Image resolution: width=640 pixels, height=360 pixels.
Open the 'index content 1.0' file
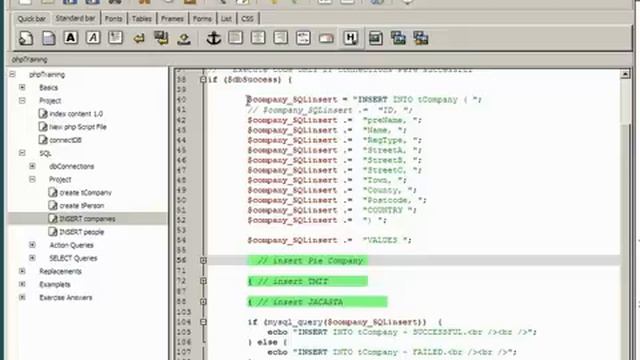(76, 114)
